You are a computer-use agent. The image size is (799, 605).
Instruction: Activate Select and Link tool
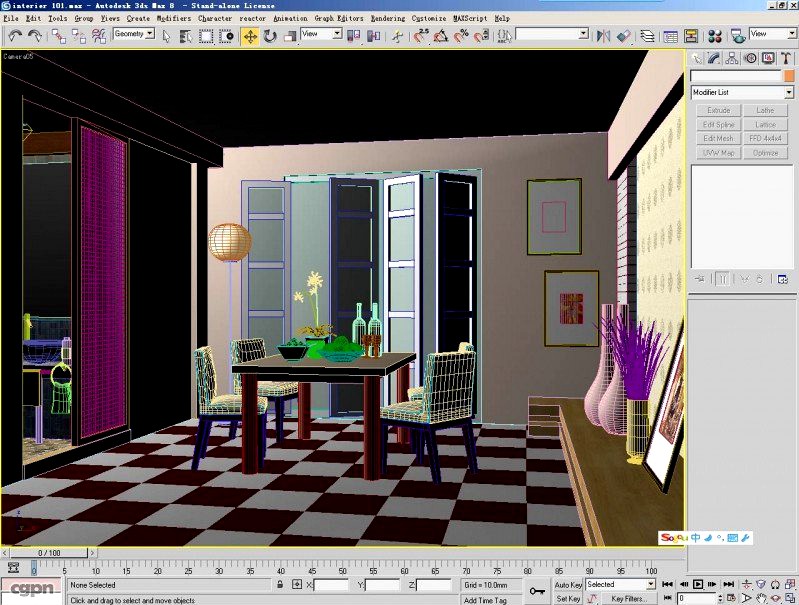click(59, 36)
